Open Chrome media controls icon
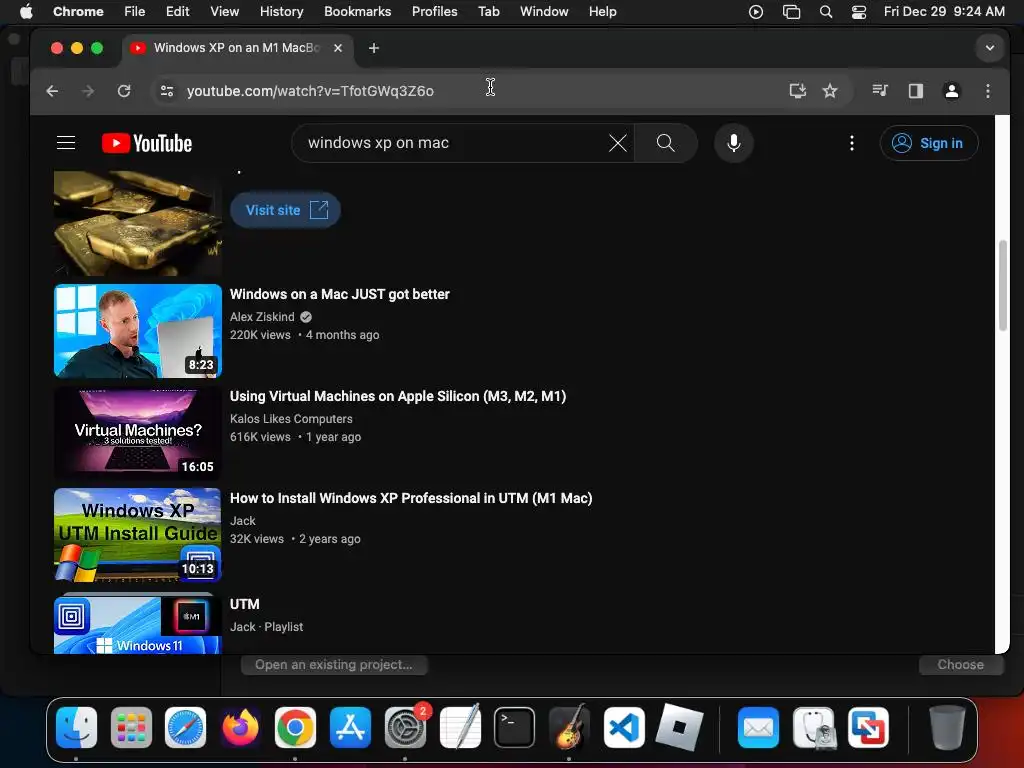1024x768 pixels. (x=880, y=91)
